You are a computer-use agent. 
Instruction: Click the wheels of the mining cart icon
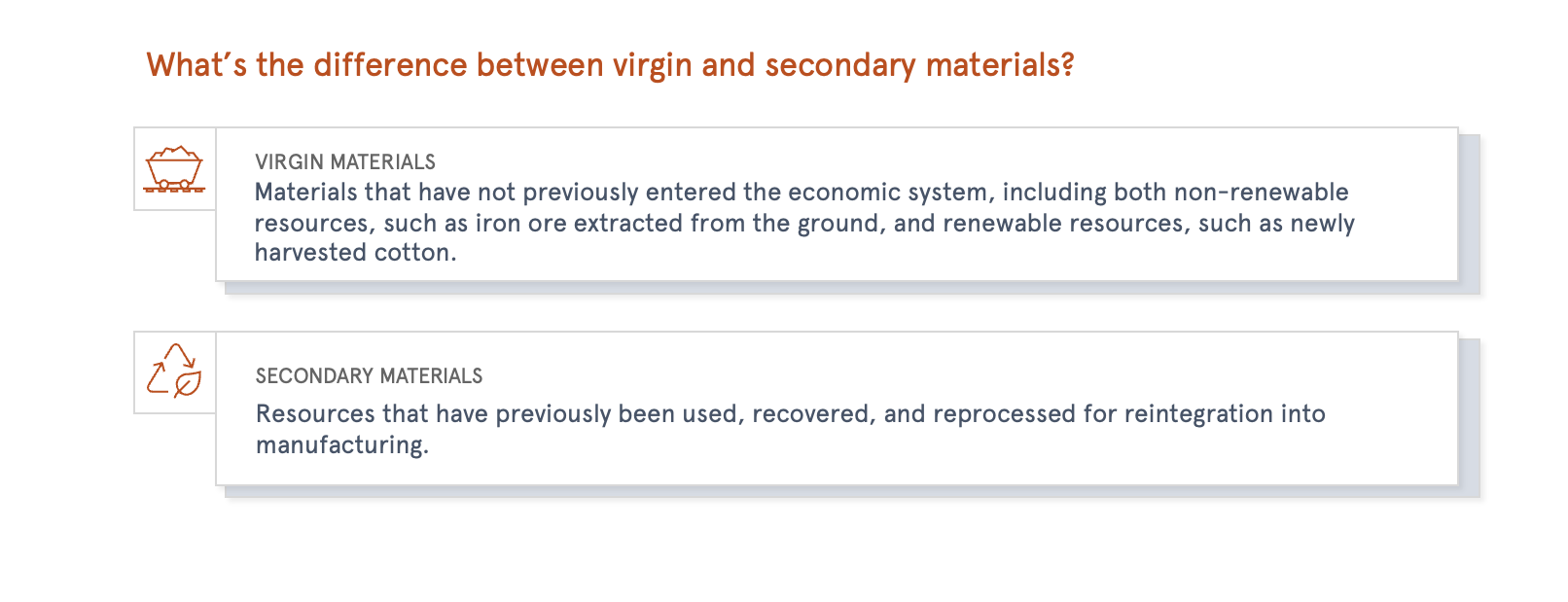pos(174,183)
